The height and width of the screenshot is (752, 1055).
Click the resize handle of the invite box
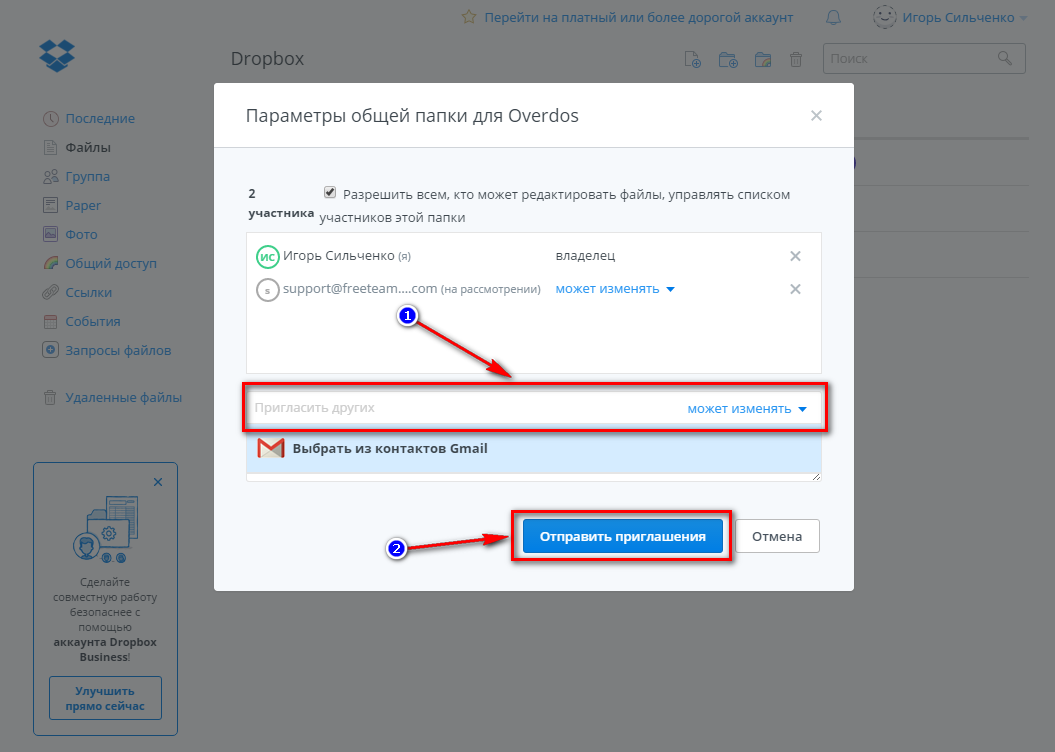coord(815,476)
